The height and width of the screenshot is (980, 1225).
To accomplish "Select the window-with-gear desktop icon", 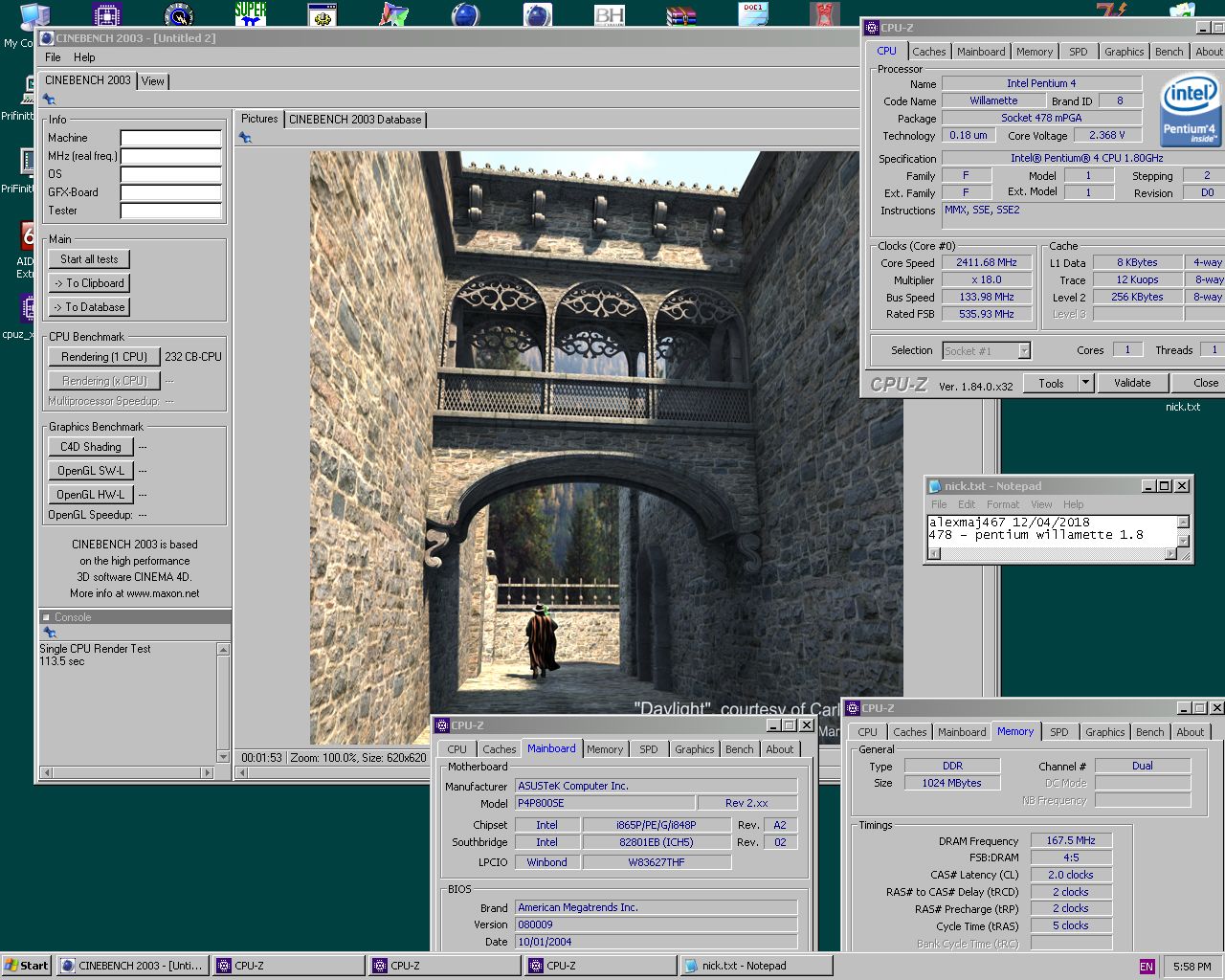I will click(x=323, y=14).
